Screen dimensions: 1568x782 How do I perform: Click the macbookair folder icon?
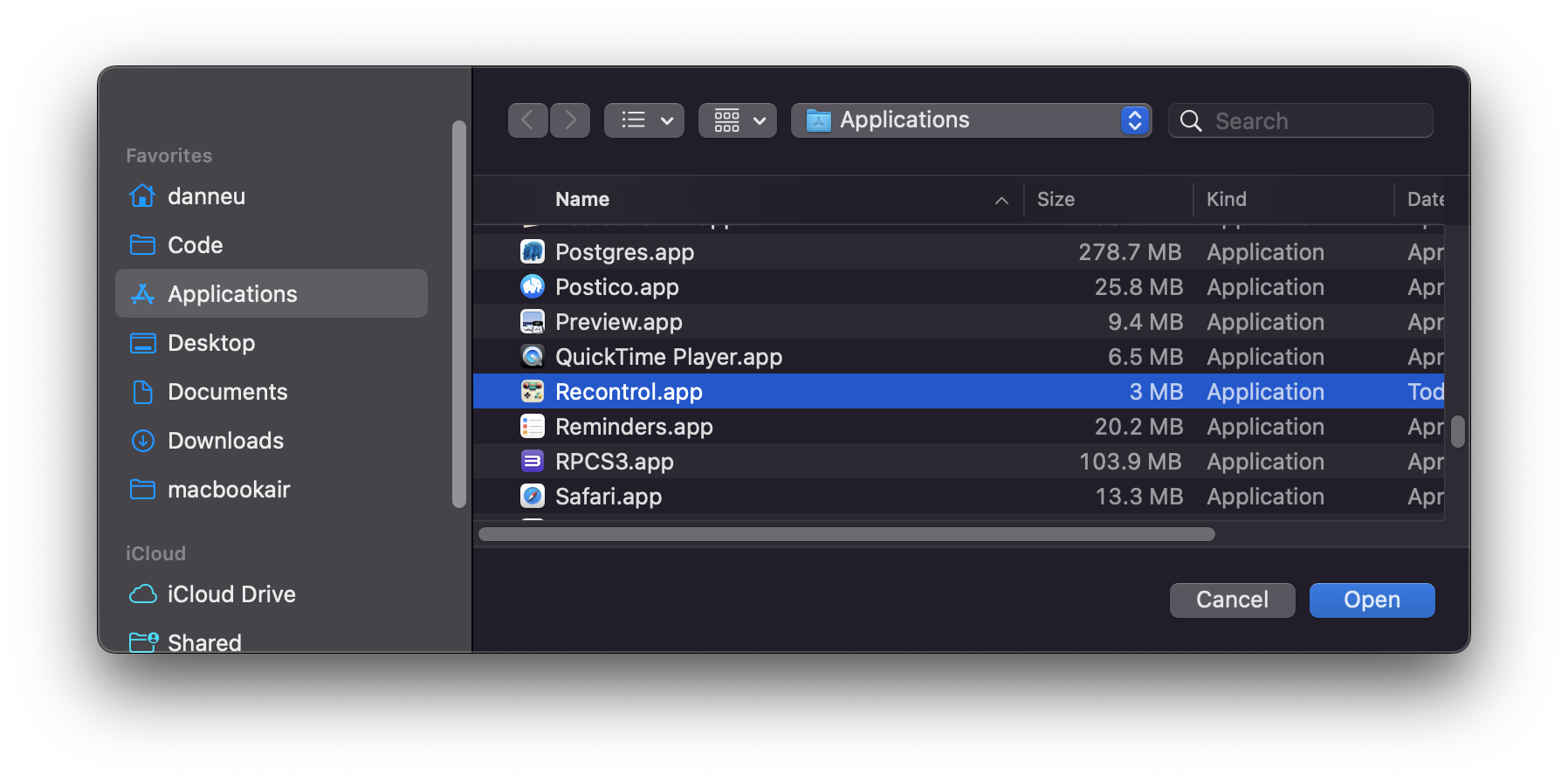tap(142, 489)
